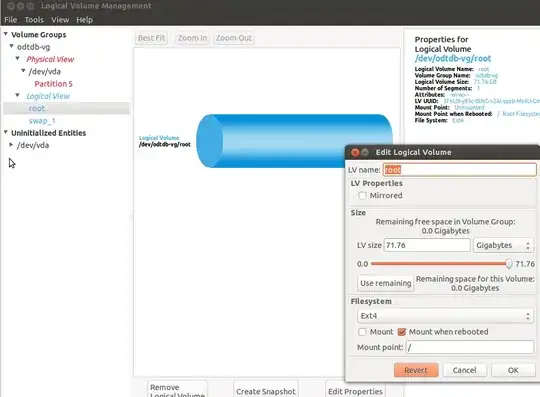Open the File menu
This screenshot has width=540, height=397.
pos(10,20)
